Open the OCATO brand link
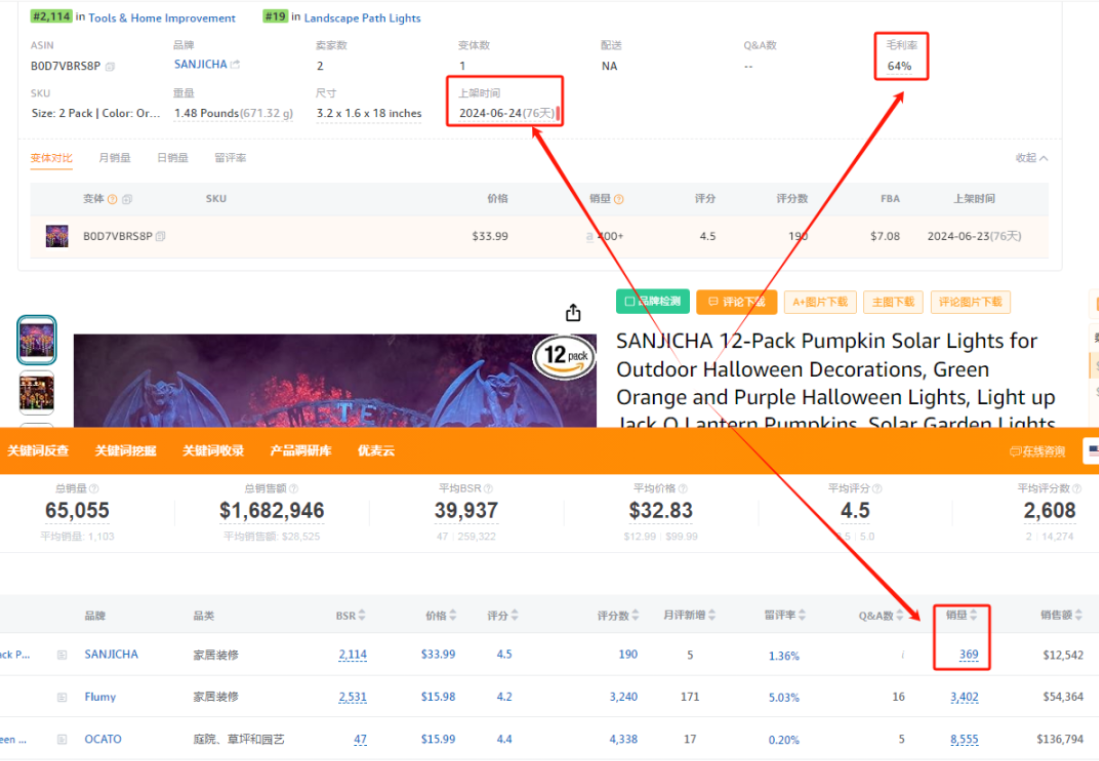 coord(103,739)
